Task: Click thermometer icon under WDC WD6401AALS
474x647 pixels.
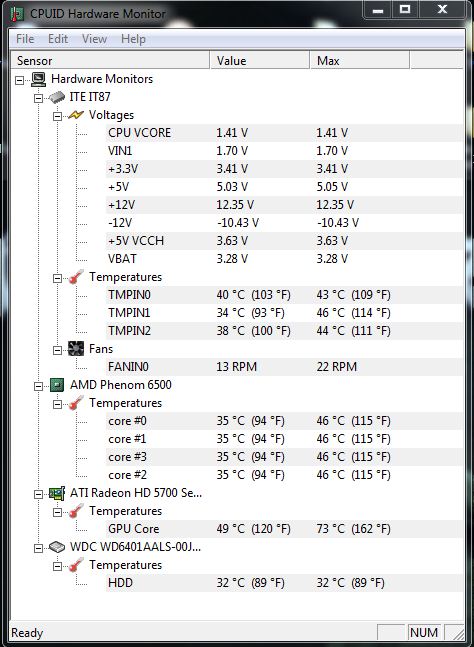Action: (76, 565)
